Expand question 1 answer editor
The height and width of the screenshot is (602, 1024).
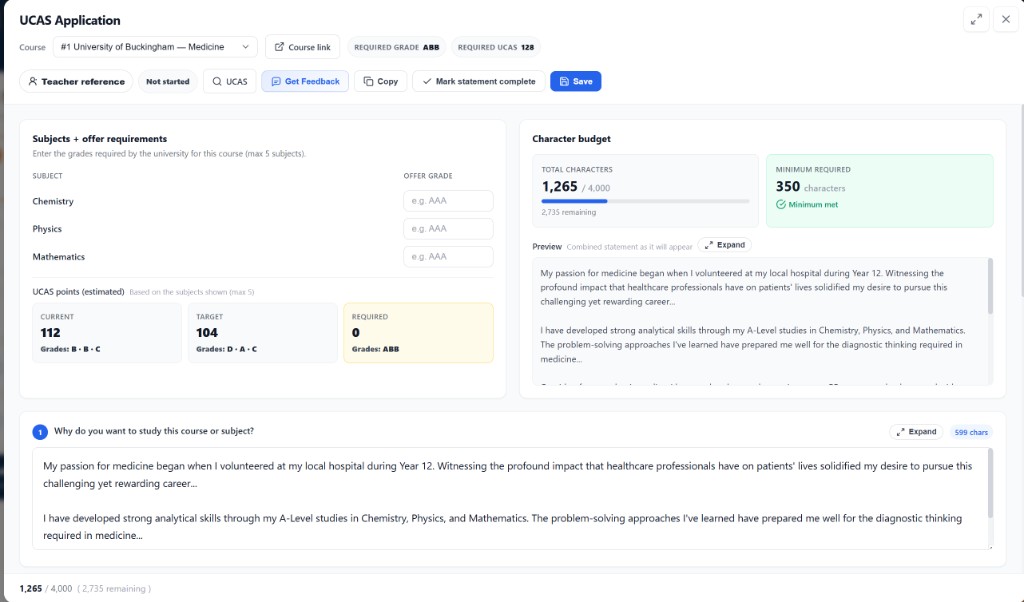point(916,432)
